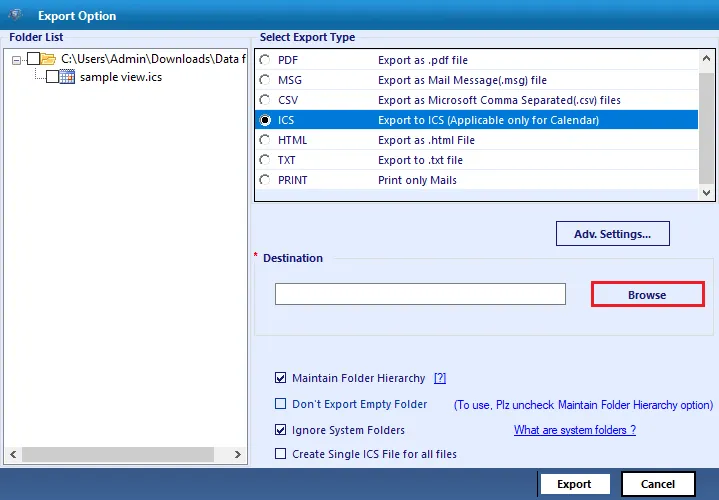Click 'Export as Mail Message(.msg) file' text
Screen dimensions: 719x500
(x=462, y=80)
